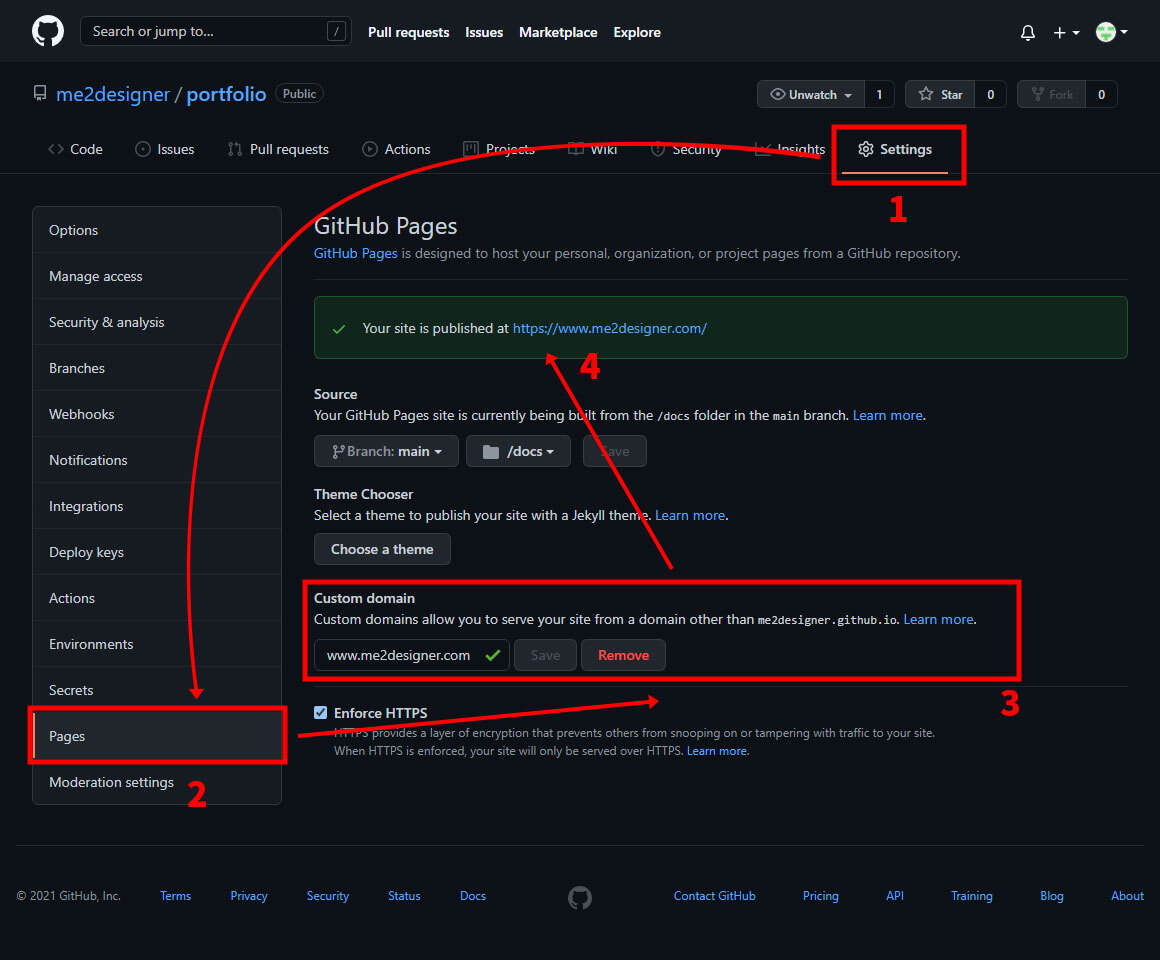Click the branch icon on Branch: main
The width and height of the screenshot is (1160, 960).
coord(338,452)
